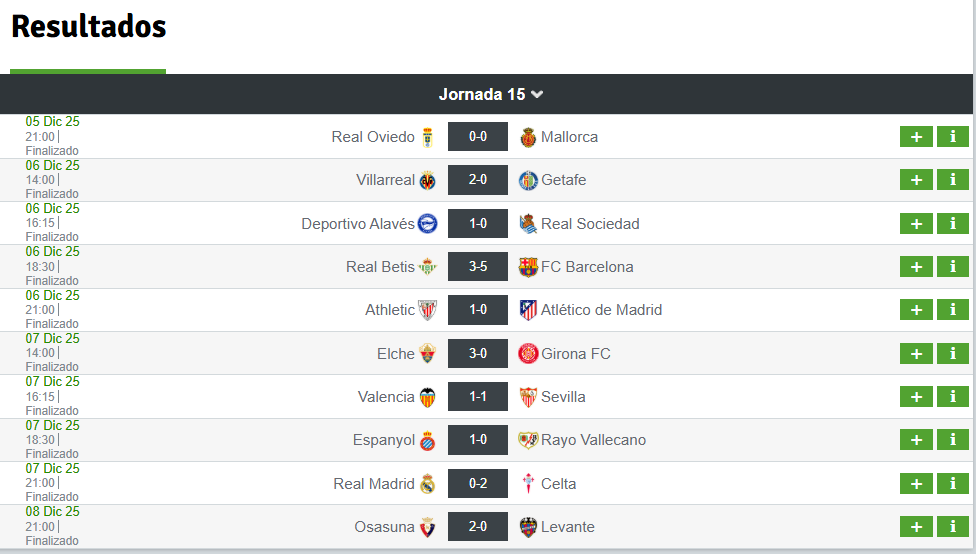
Task: Open info for Osasuna vs Levante
Action: click(952, 527)
